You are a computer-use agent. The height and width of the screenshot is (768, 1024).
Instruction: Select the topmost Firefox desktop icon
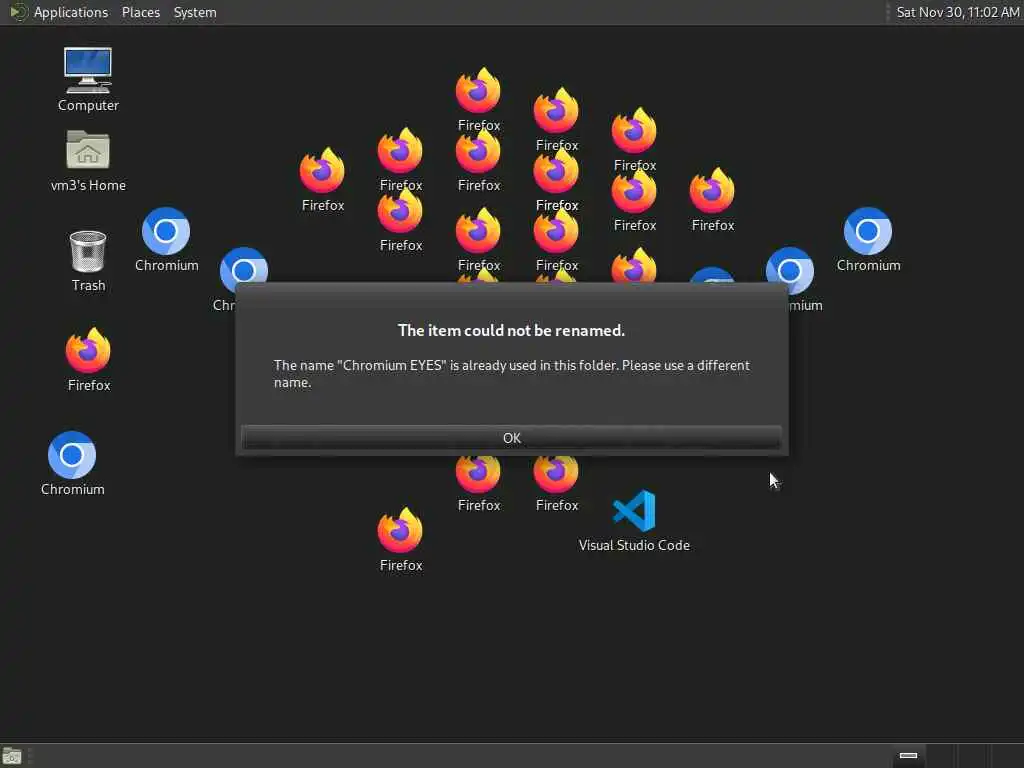[x=478, y=90]
